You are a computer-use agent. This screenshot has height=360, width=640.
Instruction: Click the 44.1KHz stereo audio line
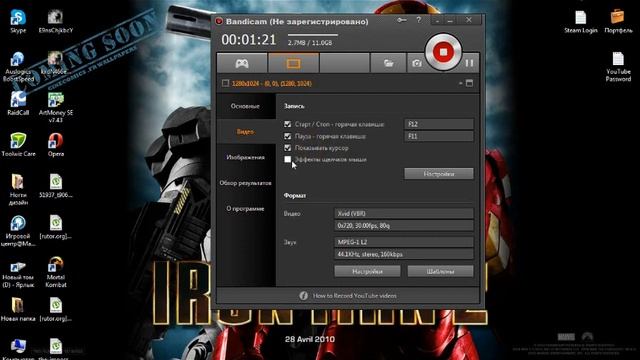[x=404, y=254]
